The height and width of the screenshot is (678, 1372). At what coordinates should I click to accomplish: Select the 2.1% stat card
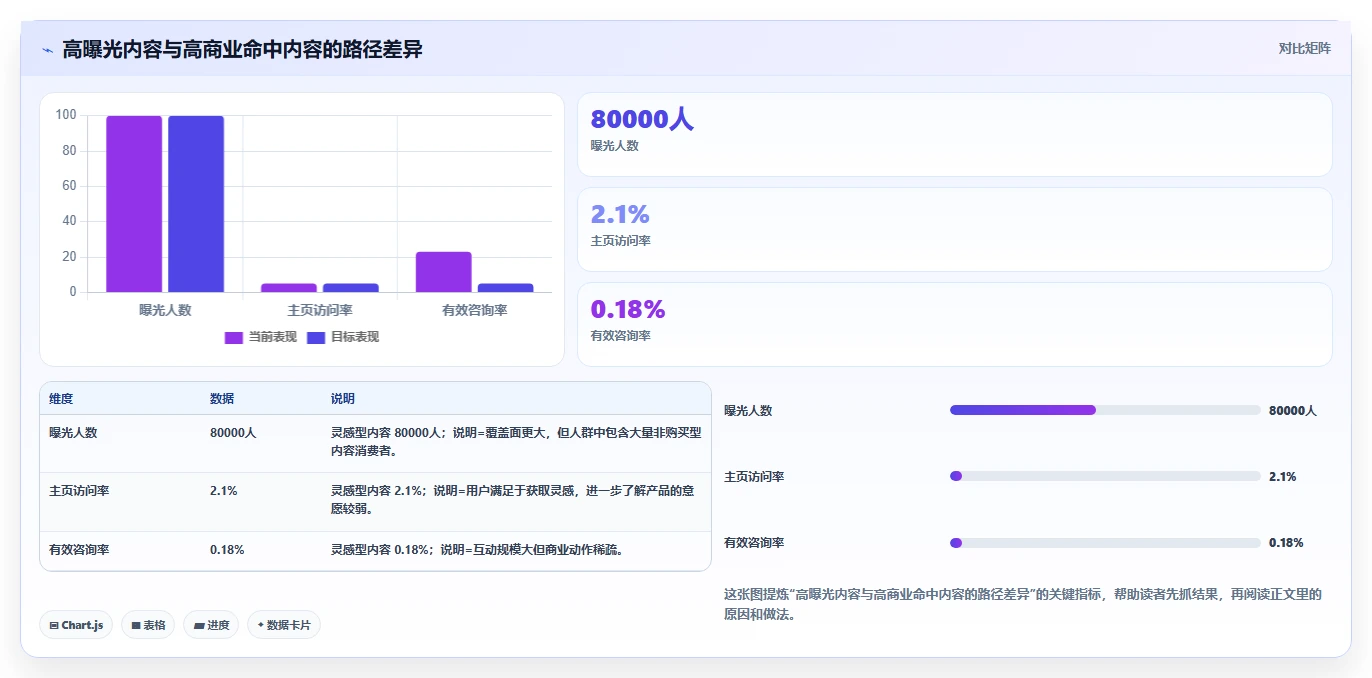tap(955, 229)
